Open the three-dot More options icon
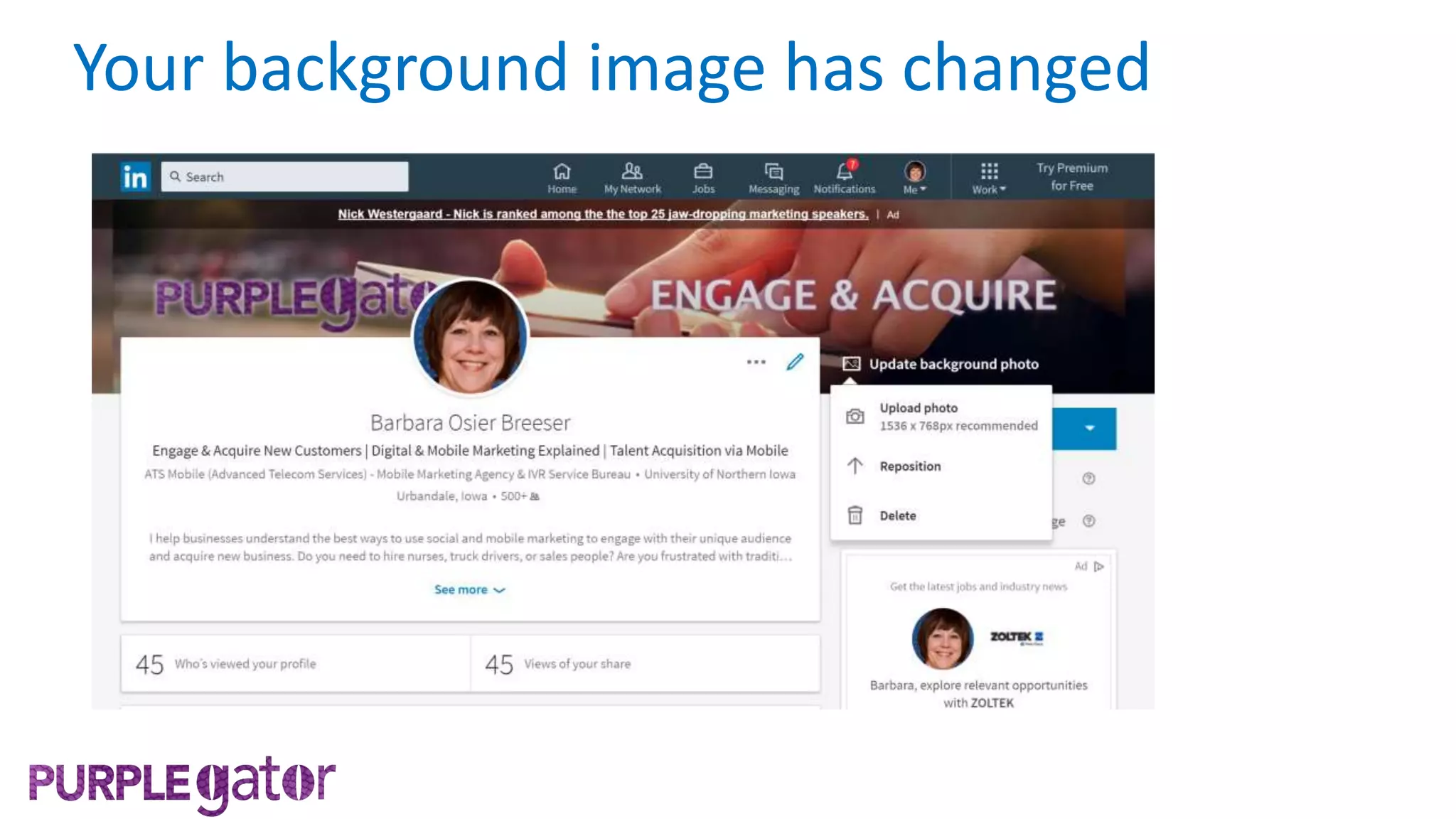This screenshot has width=1456, height=819. coord(756,362)
